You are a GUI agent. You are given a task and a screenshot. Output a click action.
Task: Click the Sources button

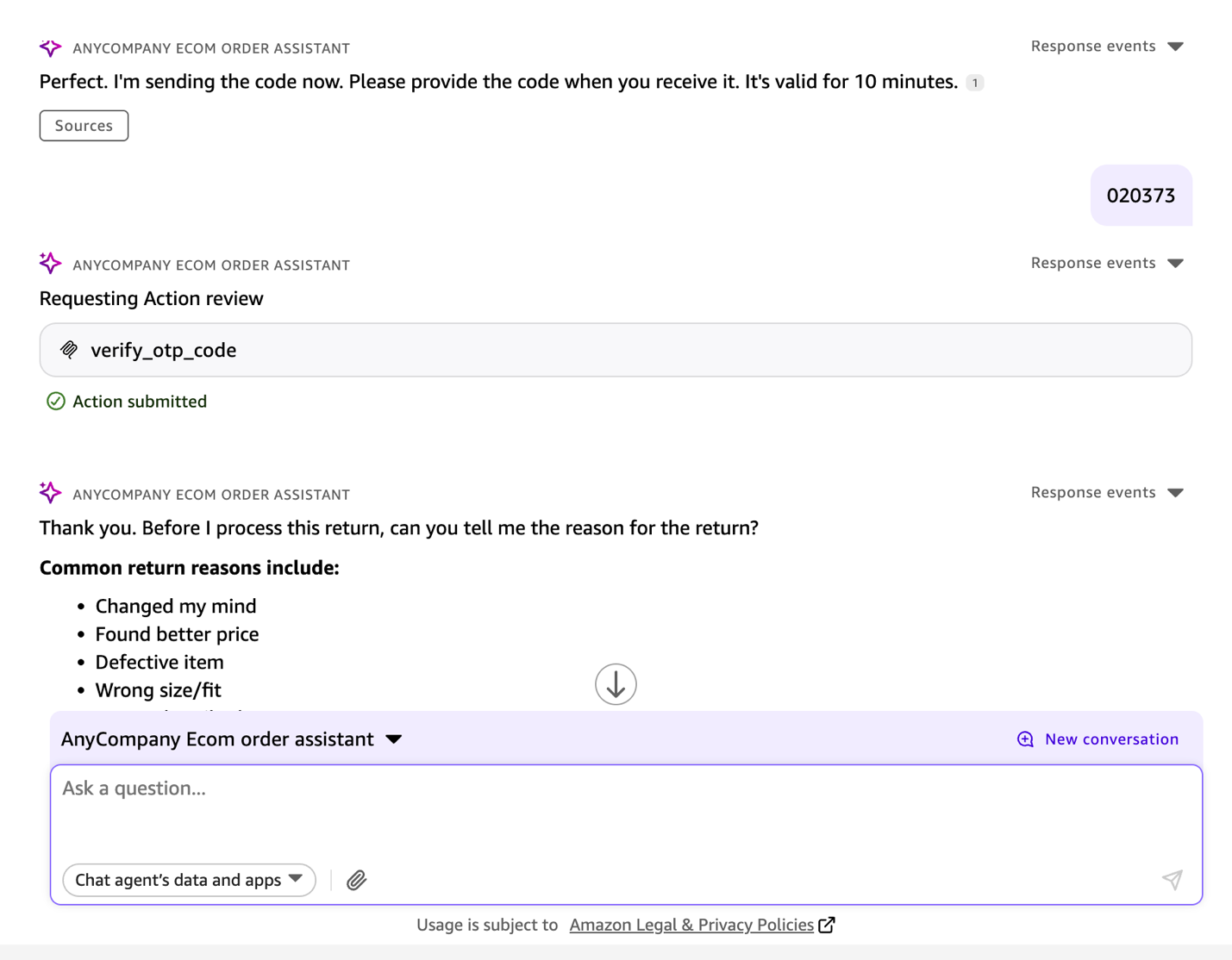click(84, 126)
